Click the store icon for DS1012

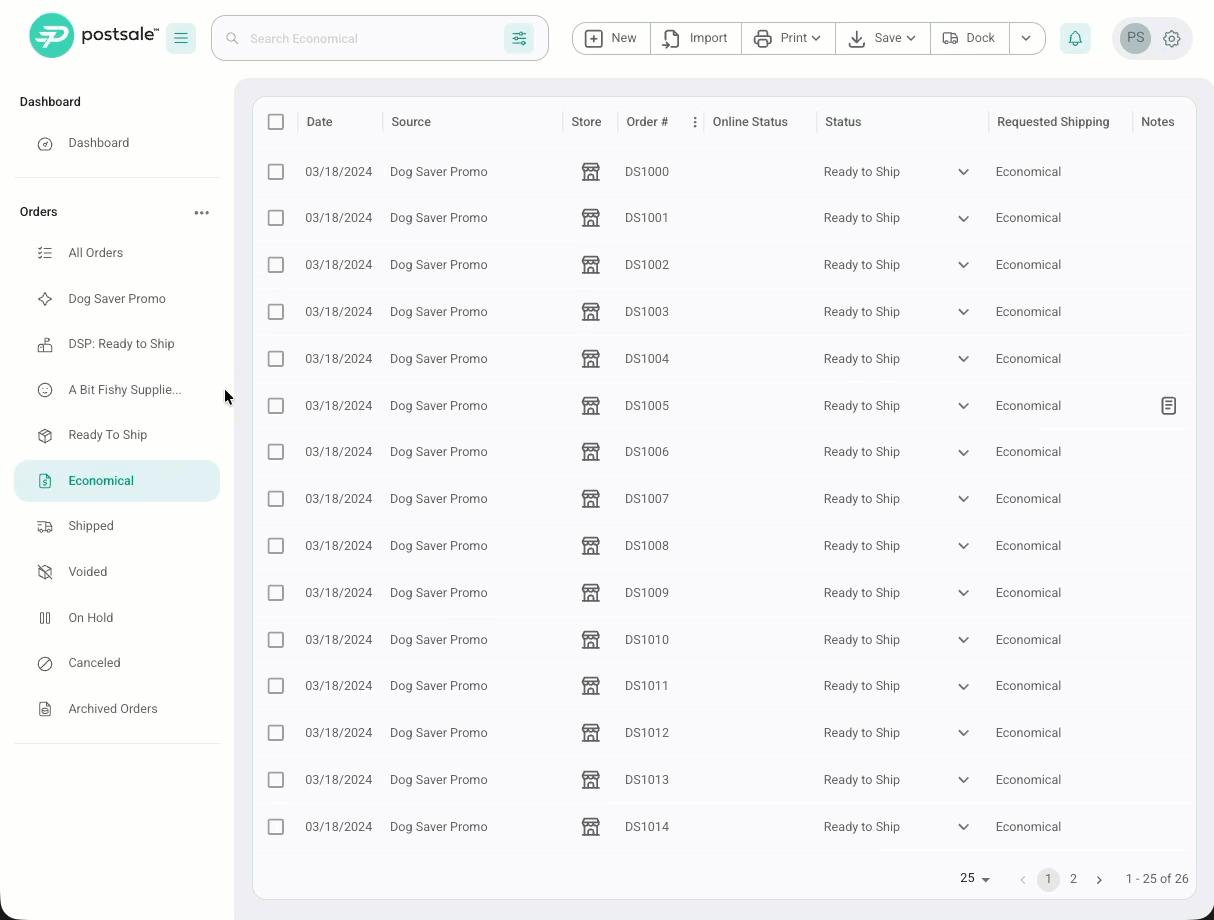click(x=591, y=733)
